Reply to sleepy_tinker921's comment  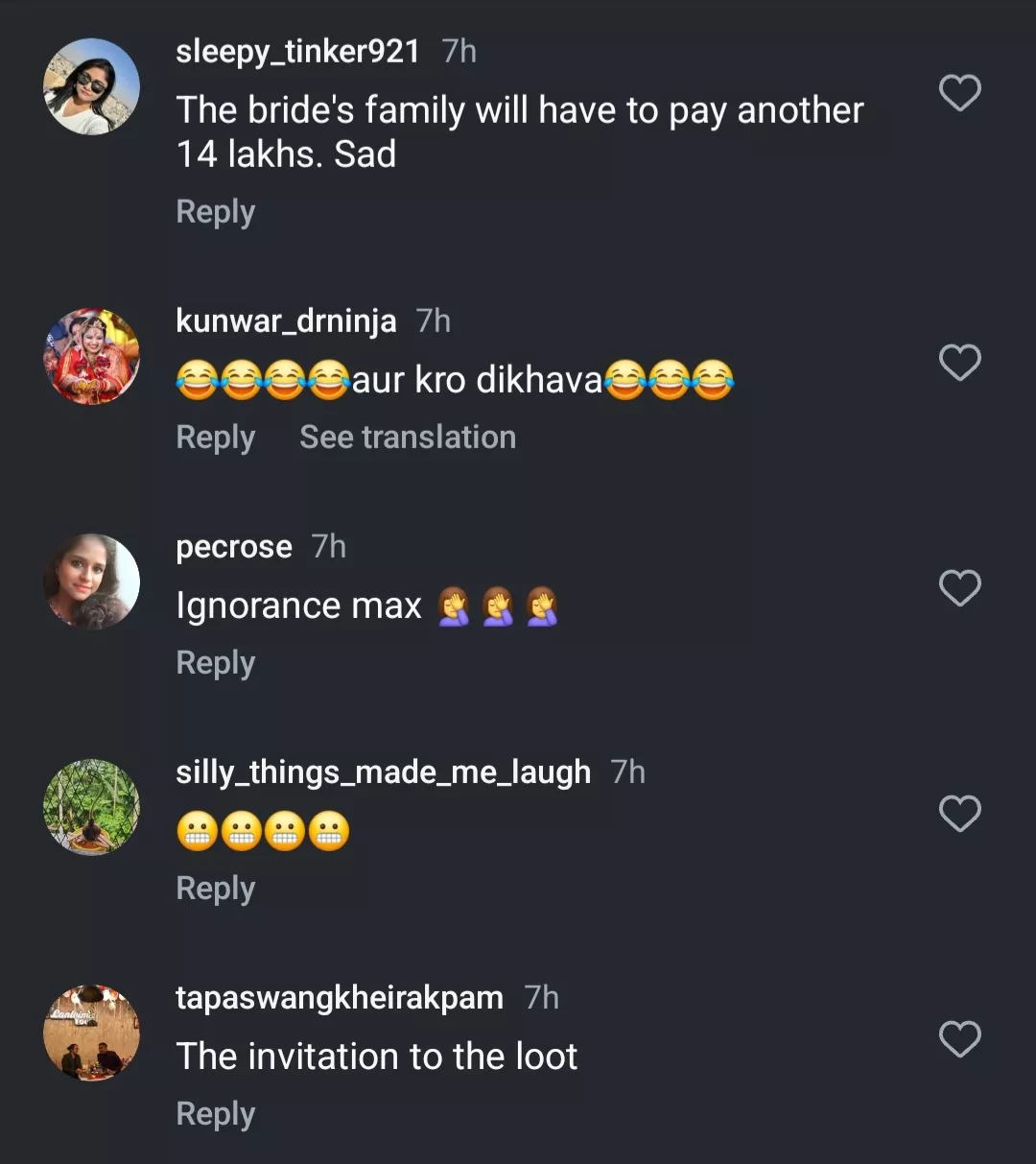point(216,212)
